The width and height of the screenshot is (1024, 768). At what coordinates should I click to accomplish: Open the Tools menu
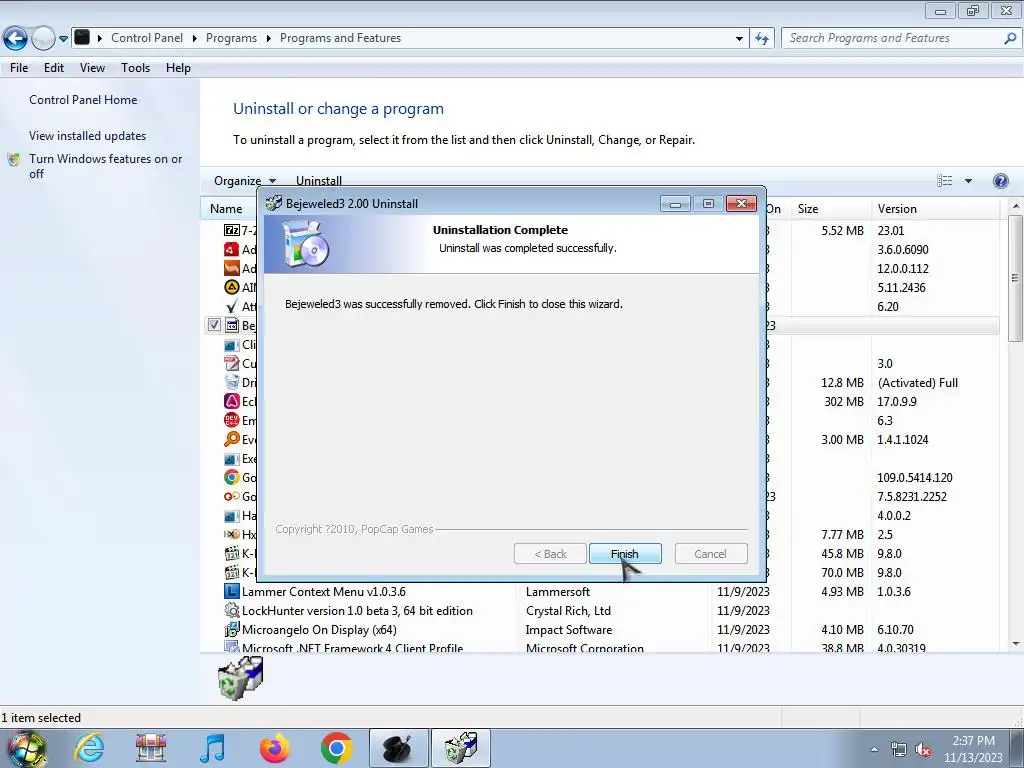pyautogui.click(x=135, y=68)
